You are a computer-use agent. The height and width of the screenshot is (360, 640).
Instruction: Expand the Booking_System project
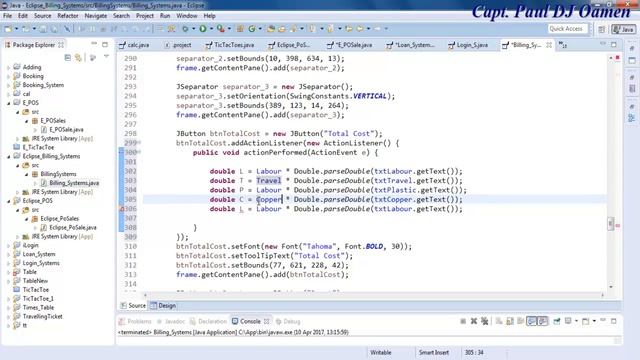point(9,85)
